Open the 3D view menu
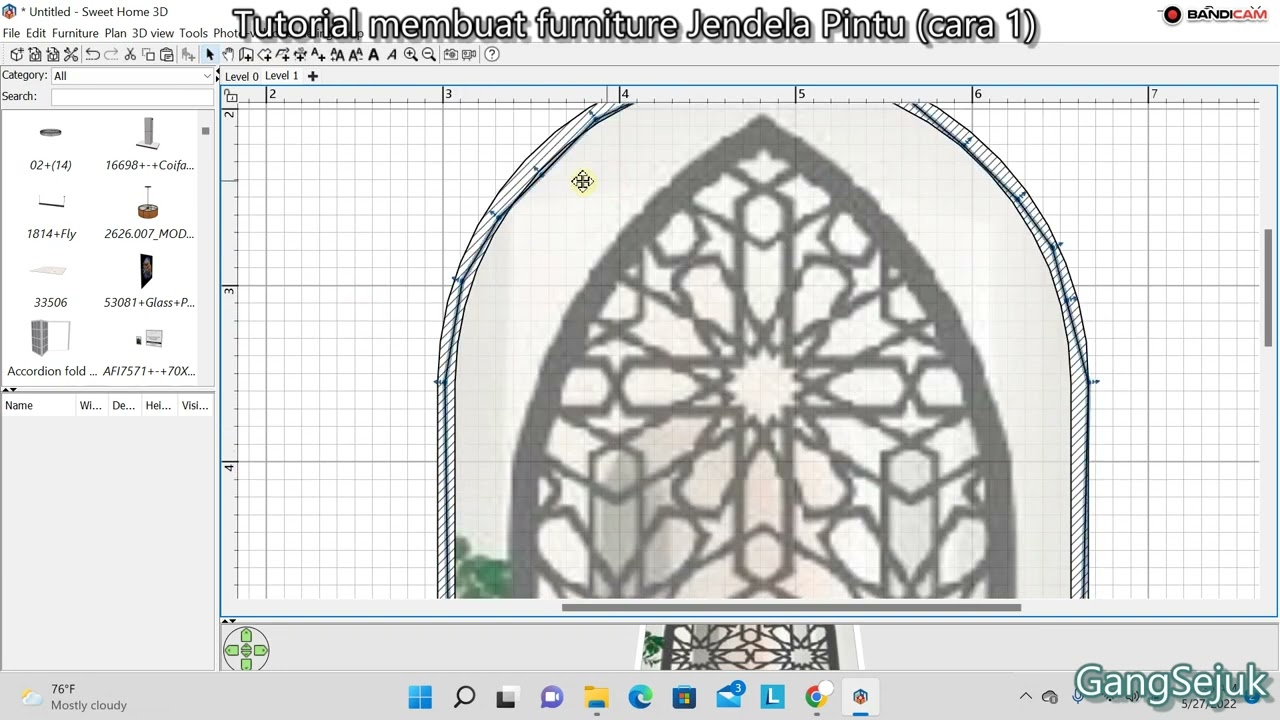 153,33
